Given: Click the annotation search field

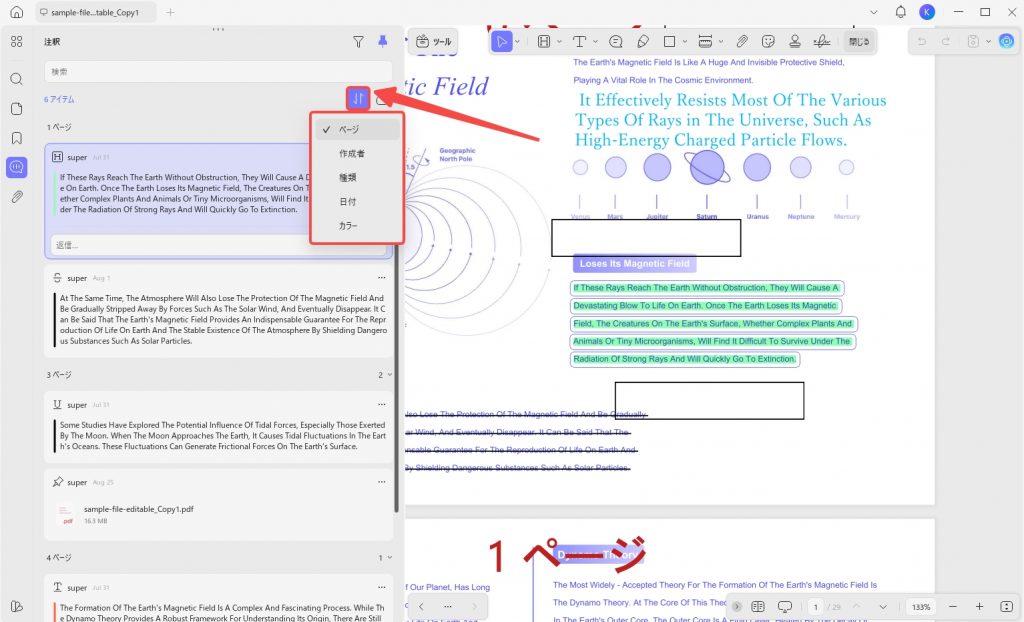Looking at the screenshot, I should (218, 72).
